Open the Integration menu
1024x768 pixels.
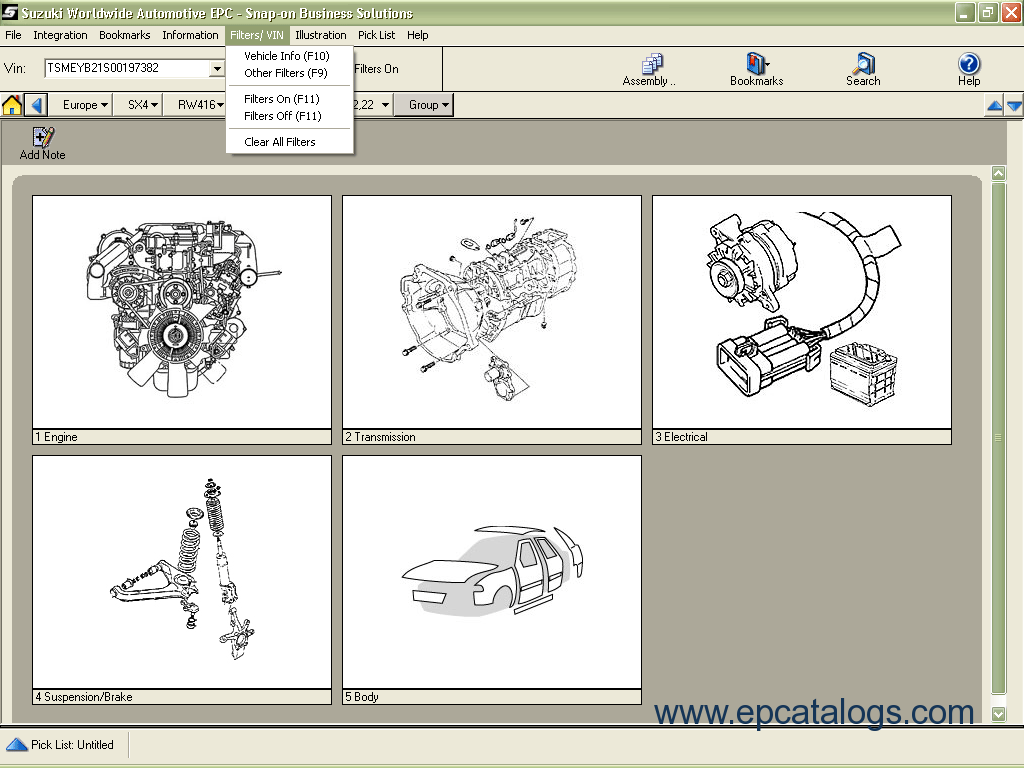pos(60,35)
